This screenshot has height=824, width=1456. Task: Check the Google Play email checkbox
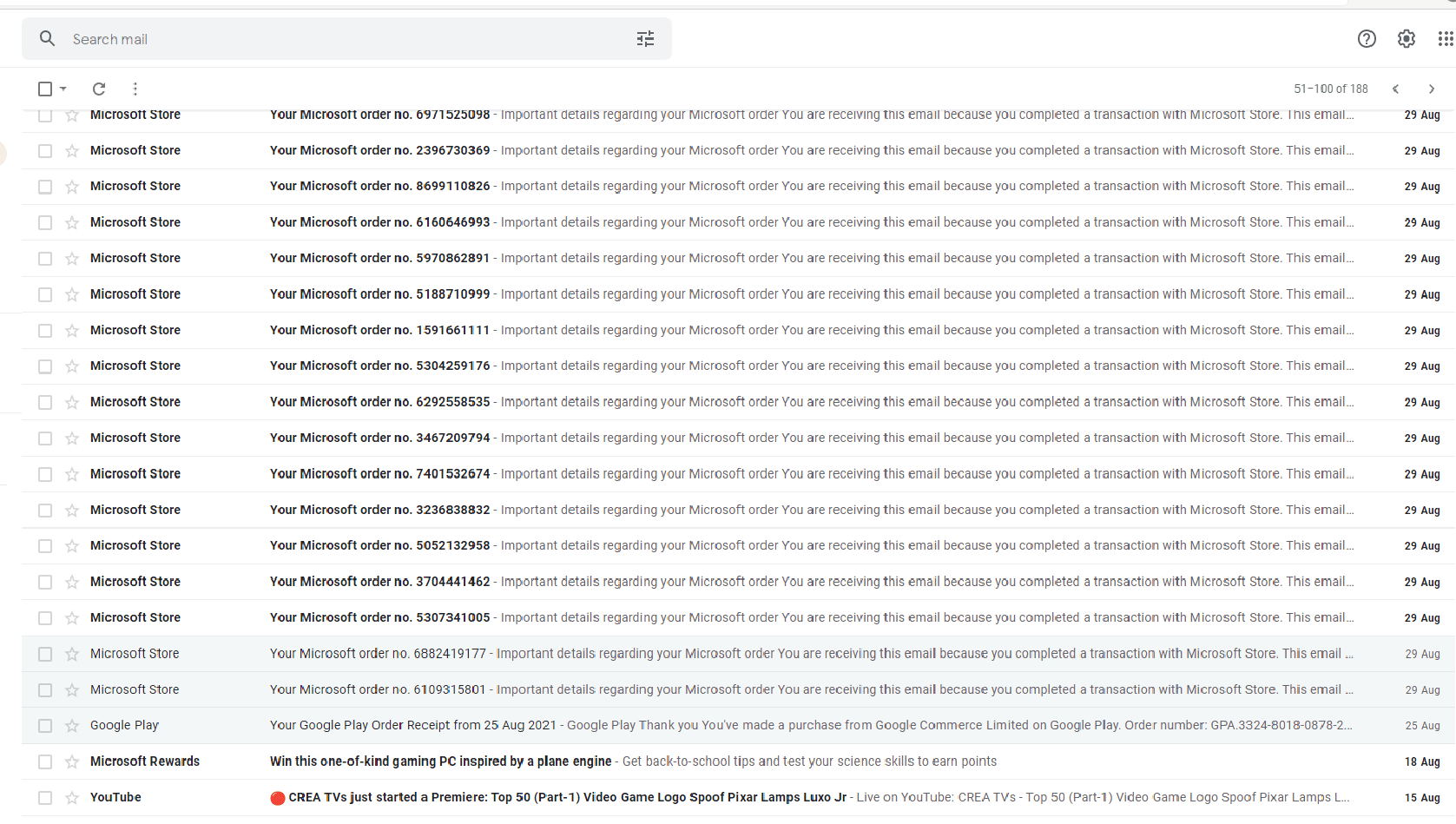point(45,726)
